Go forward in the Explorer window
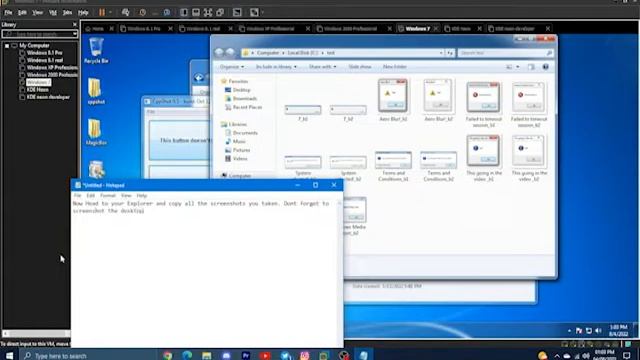This screenshot has width=640, height=360. pos(230,53)
